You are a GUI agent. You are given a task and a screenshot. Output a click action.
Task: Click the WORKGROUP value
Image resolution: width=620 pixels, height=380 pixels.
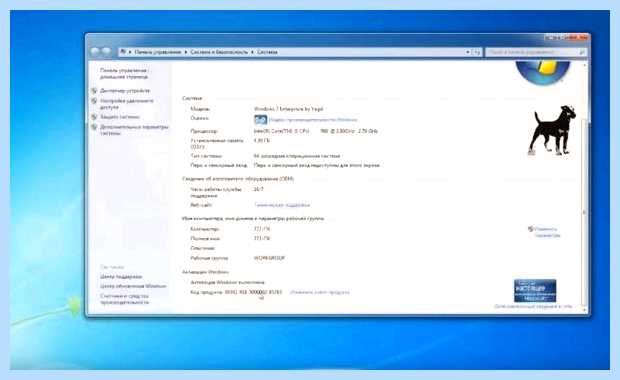(x=269, y=258)
